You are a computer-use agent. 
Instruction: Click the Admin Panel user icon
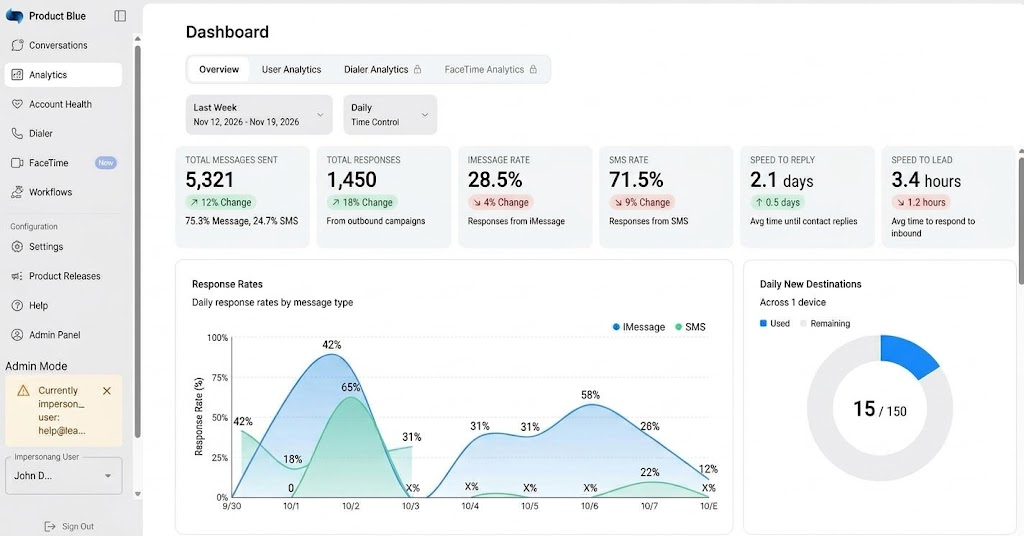point(18,335)
